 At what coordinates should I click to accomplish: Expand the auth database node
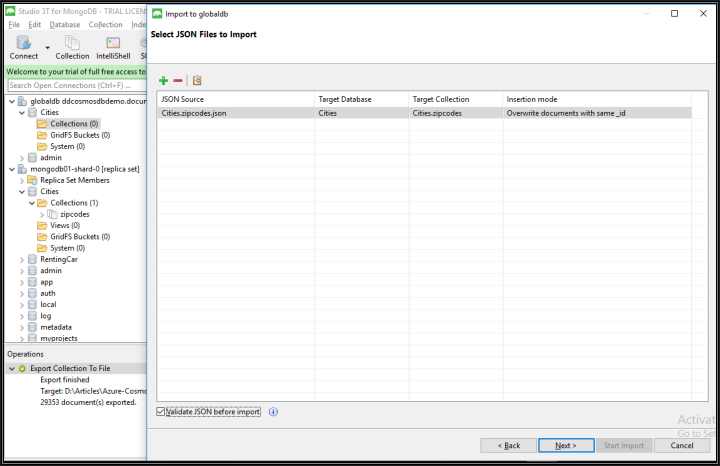tap(22, 294)
